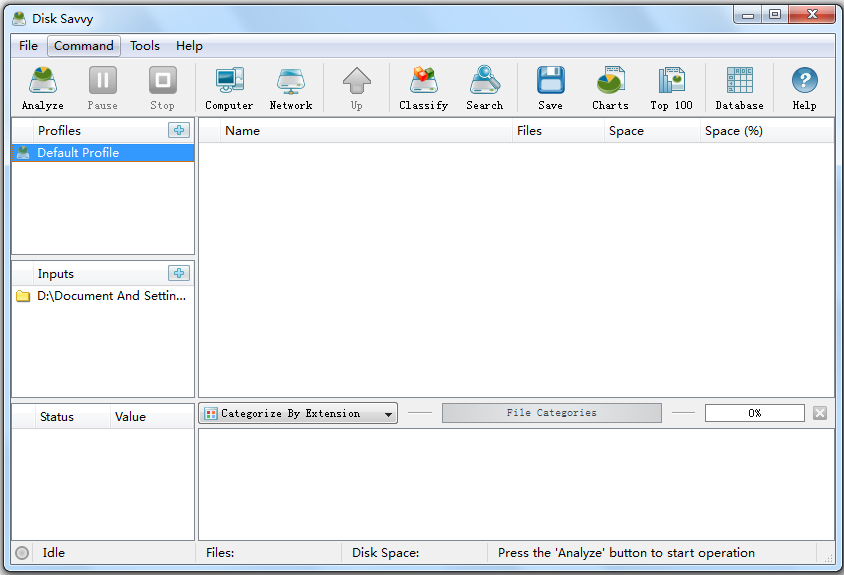This screenshot has height=575, width=844.
Task: Click the Press the 'Analyze' button message
Action: pyautogui.click(x=626, y=553)
